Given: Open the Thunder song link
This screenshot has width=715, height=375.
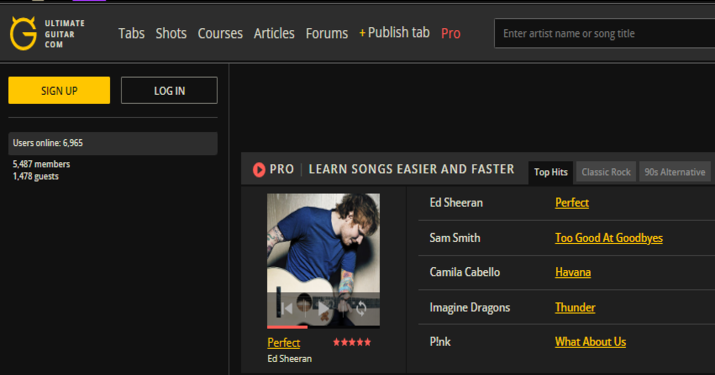Looking at the screenshot, I should (x=575, y=307).
